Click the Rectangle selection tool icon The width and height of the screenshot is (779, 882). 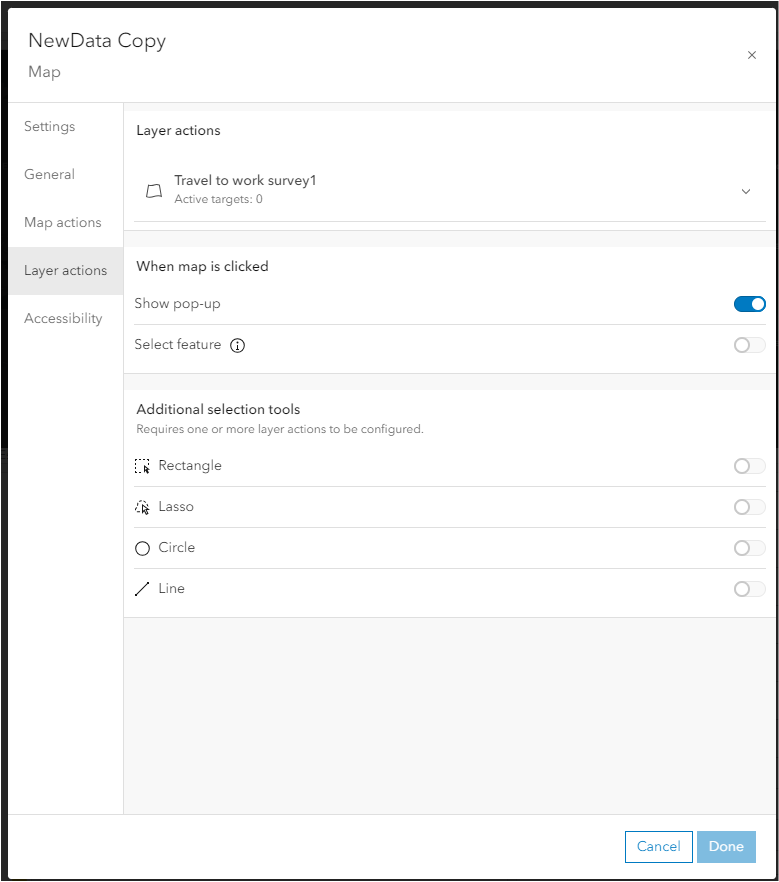[142, 465]
